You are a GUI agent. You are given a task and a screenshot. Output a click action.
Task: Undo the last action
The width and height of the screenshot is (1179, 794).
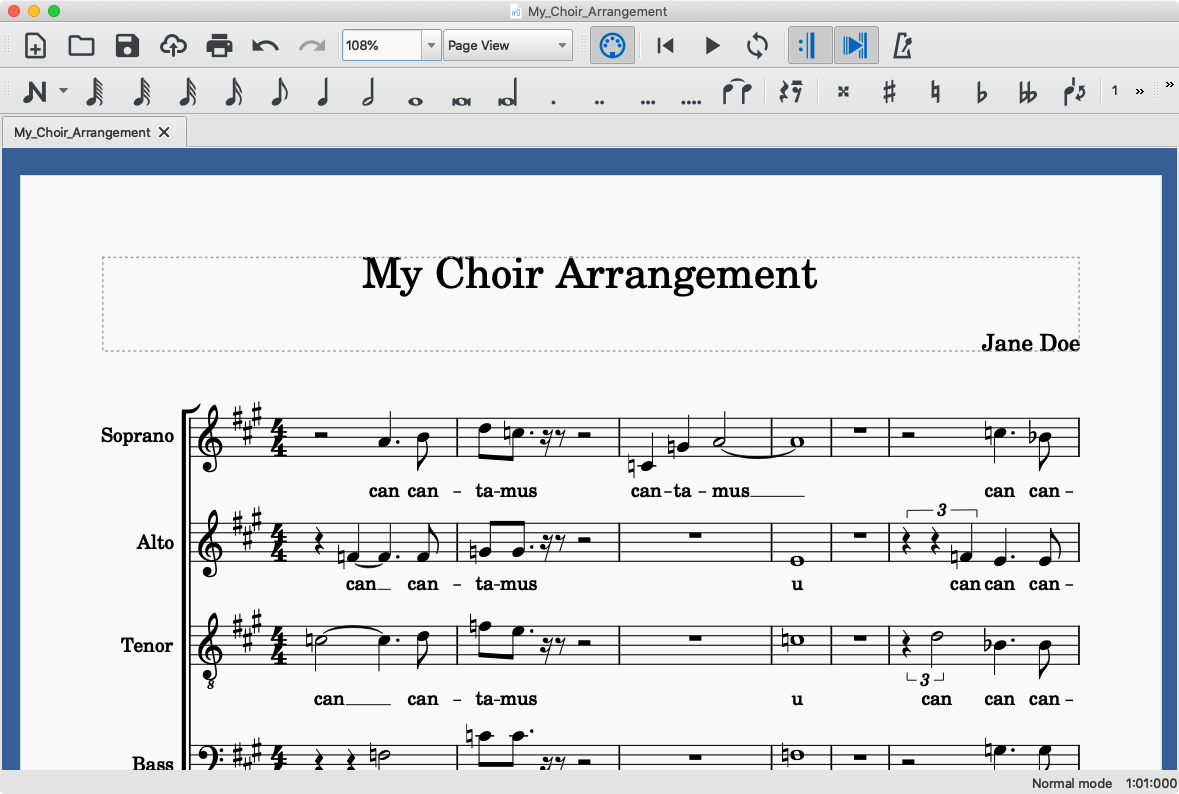(265, 46)
